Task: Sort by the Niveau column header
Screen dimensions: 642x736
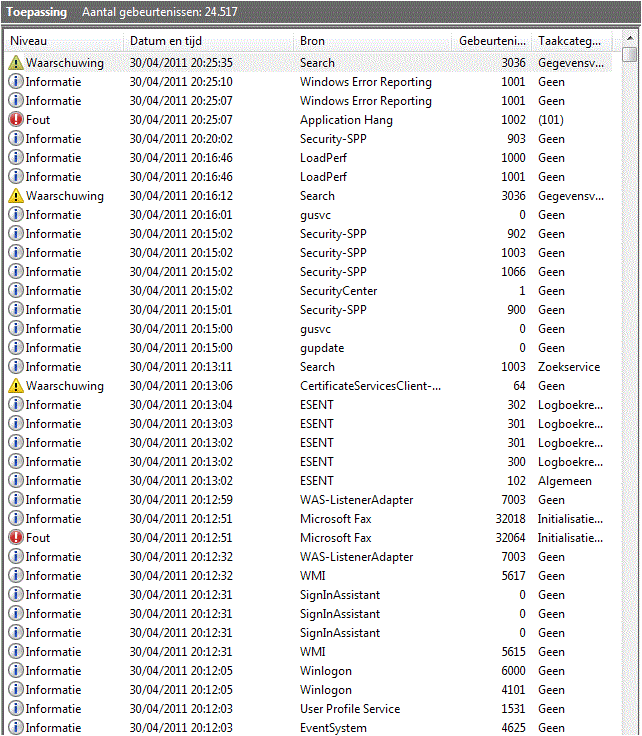Action: point(64,41)
